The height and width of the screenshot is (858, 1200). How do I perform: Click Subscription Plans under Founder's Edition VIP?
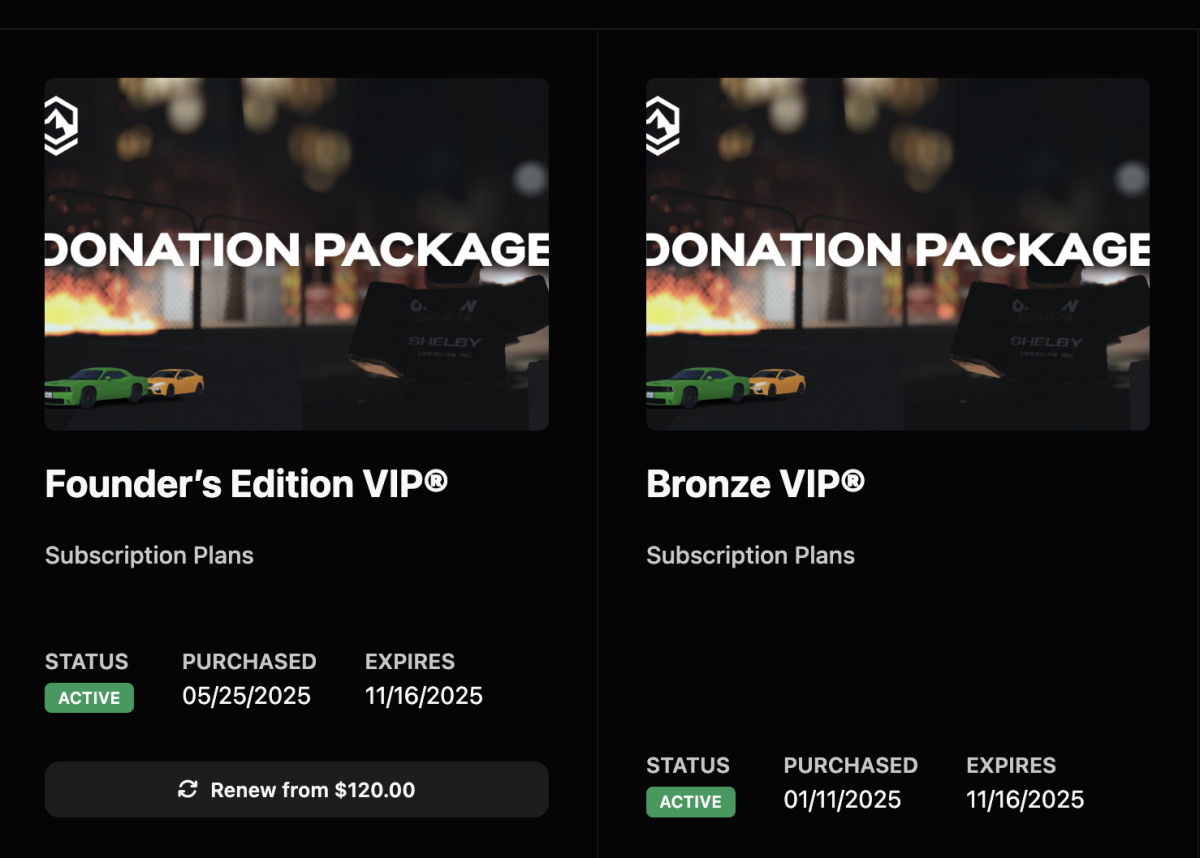149,556
